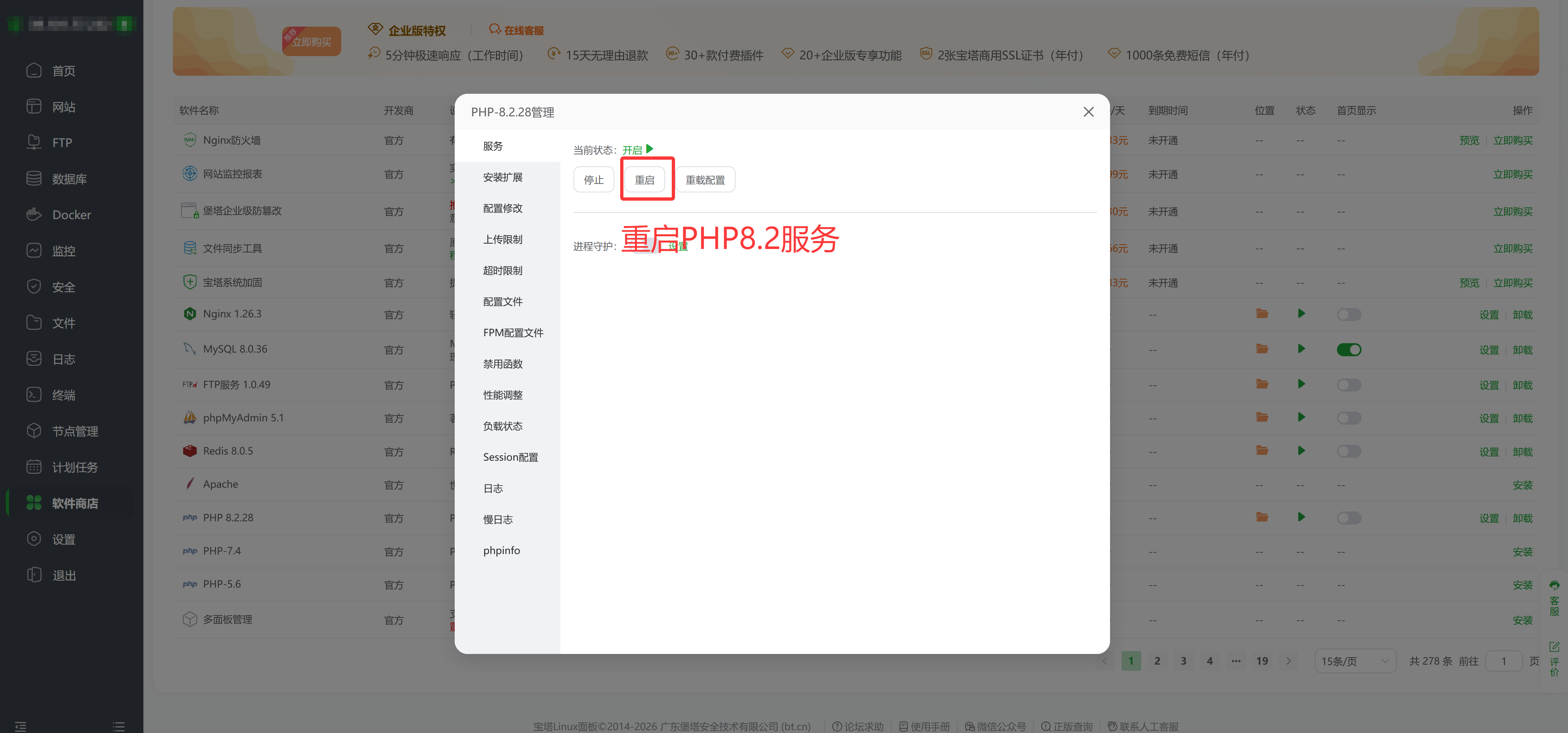Turn off MySQL homepage display toggle
Viewport: 1568px width, 733px height.
tap(1348, 350)
